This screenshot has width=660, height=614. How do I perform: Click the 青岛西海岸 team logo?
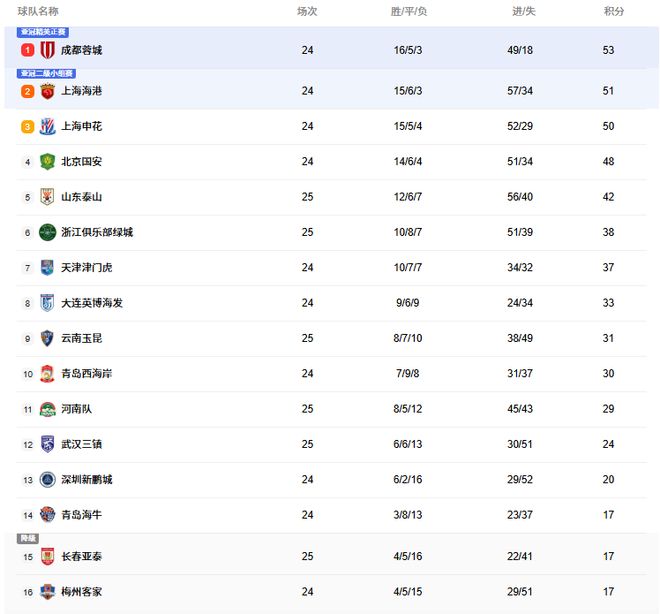click(x=47, y=374)
